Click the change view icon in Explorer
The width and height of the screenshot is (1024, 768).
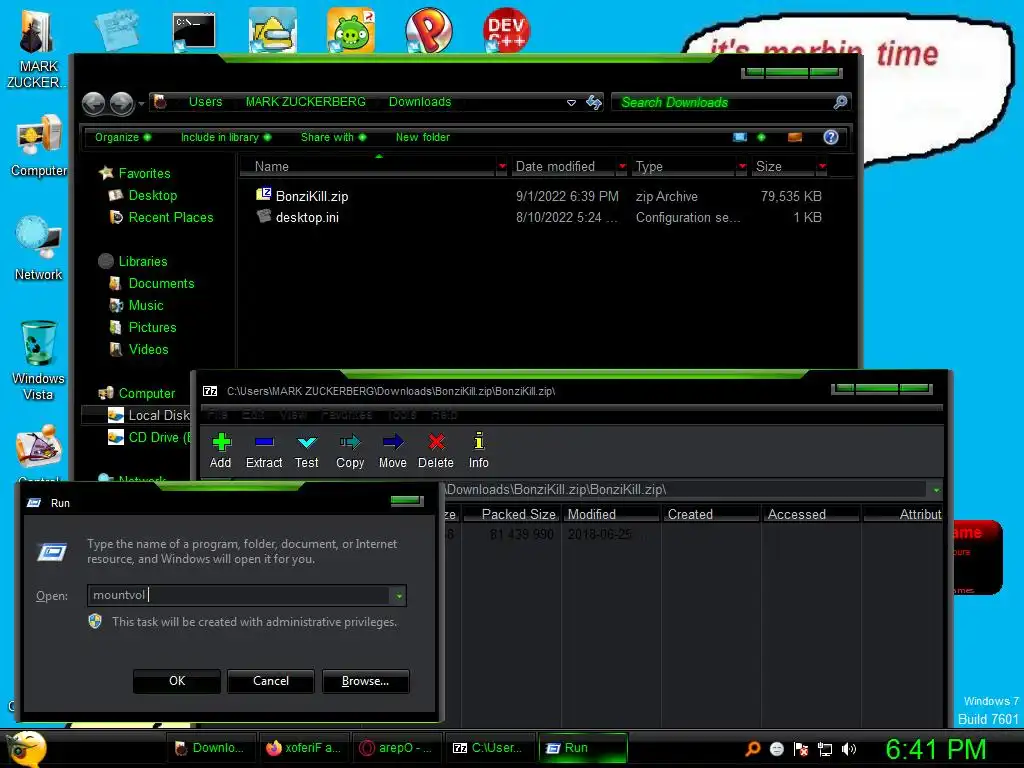pyautogui.click(x=740, y=137)
